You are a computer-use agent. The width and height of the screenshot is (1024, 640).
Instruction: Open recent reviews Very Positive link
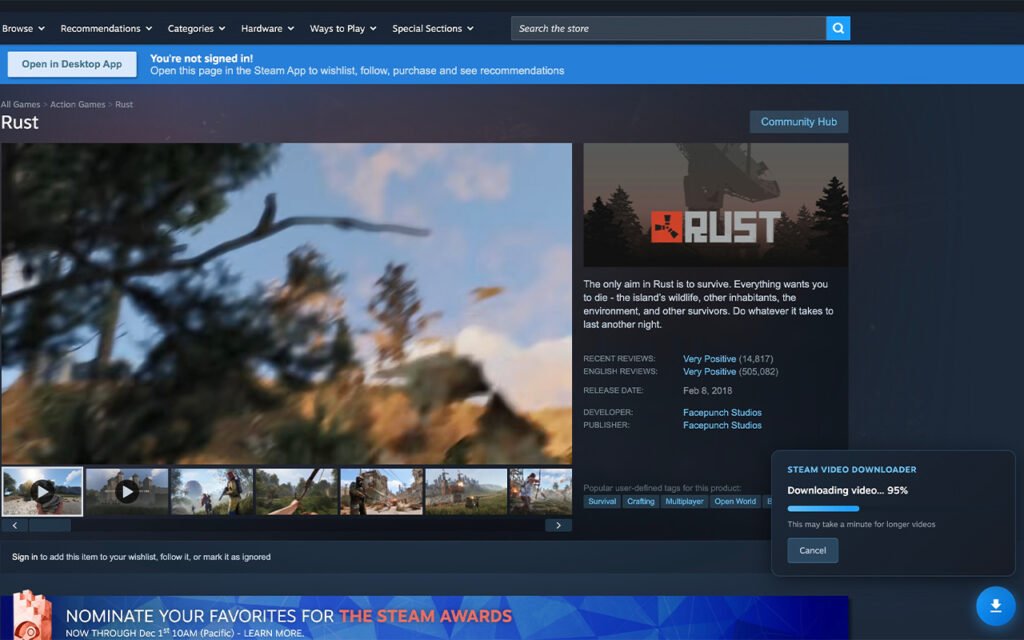tap(709, 359)
